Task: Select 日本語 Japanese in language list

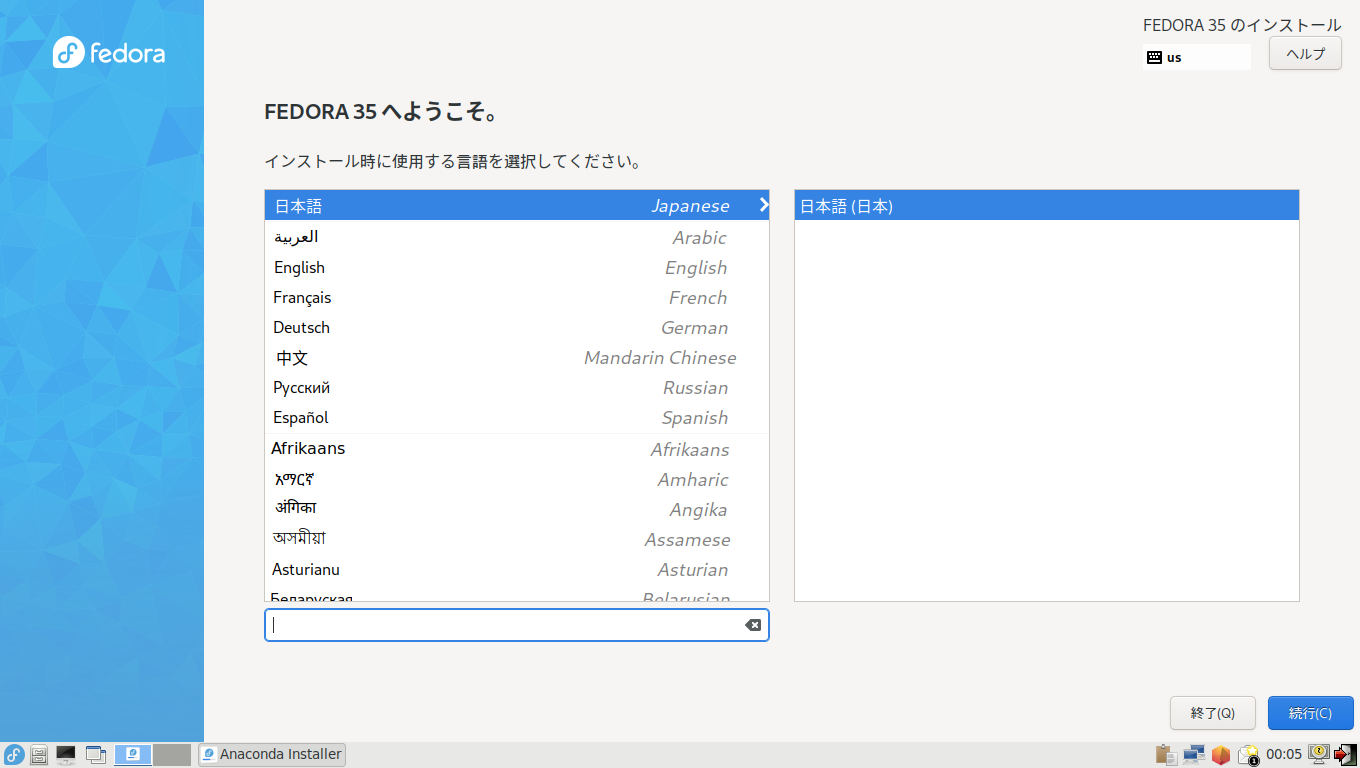Action: (x=517, y=205)
